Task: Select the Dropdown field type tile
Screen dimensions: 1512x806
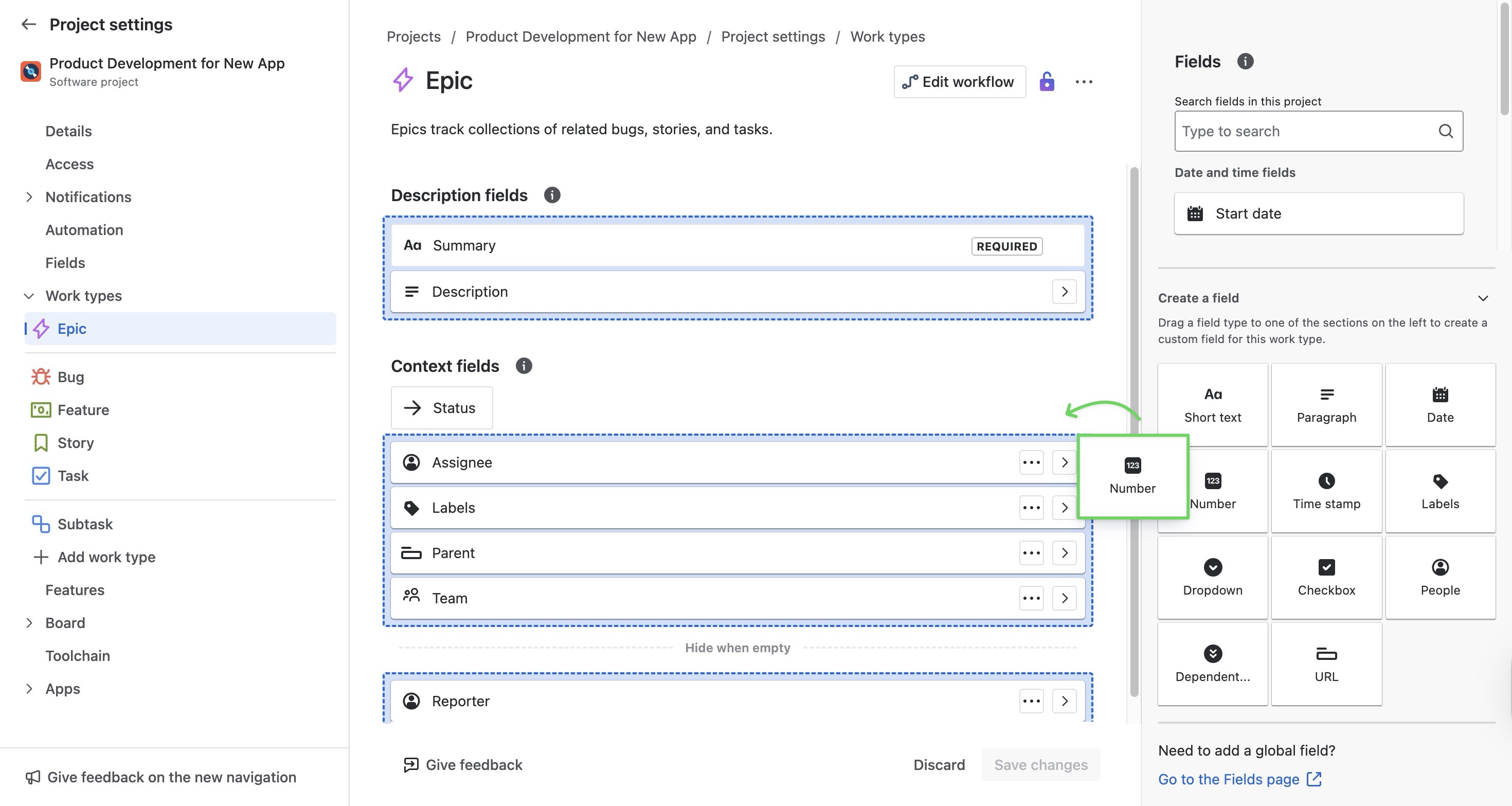Action: (1212, 577)
